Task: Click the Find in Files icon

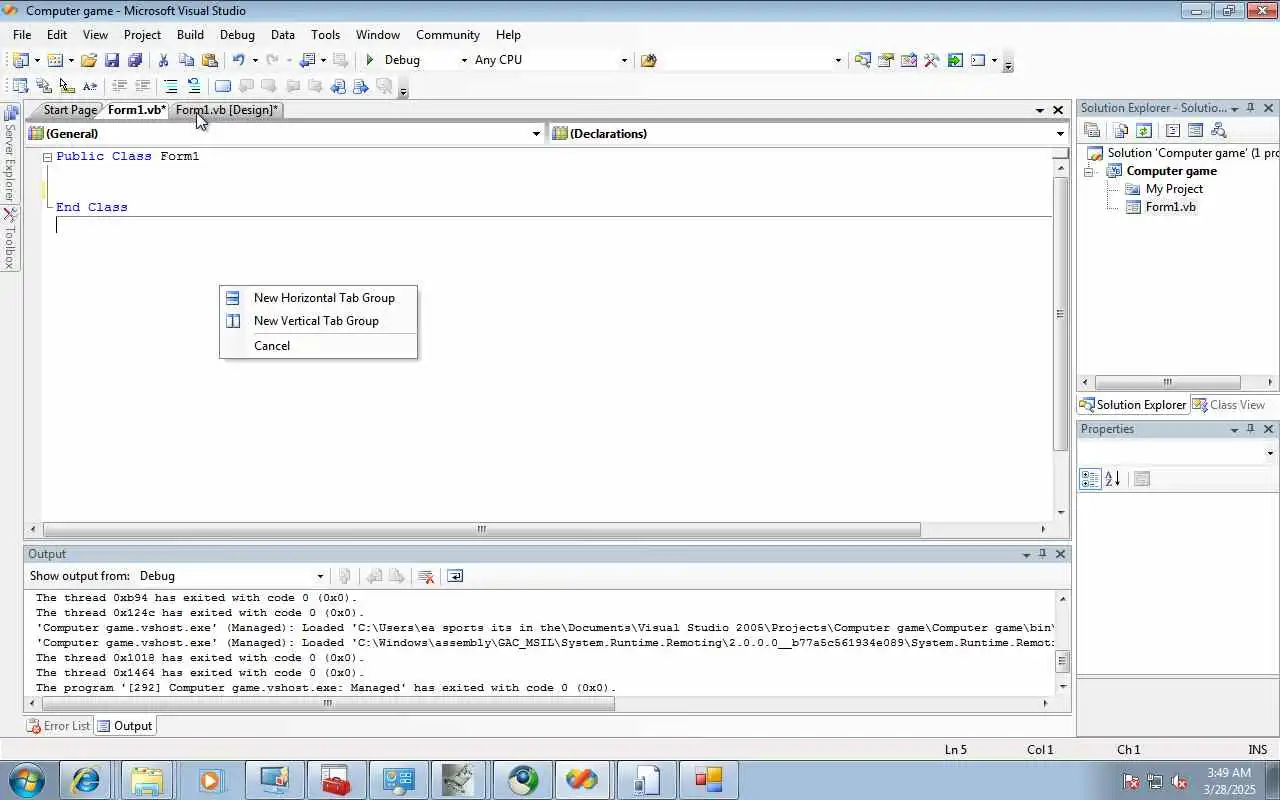Action: coord(648,60)
